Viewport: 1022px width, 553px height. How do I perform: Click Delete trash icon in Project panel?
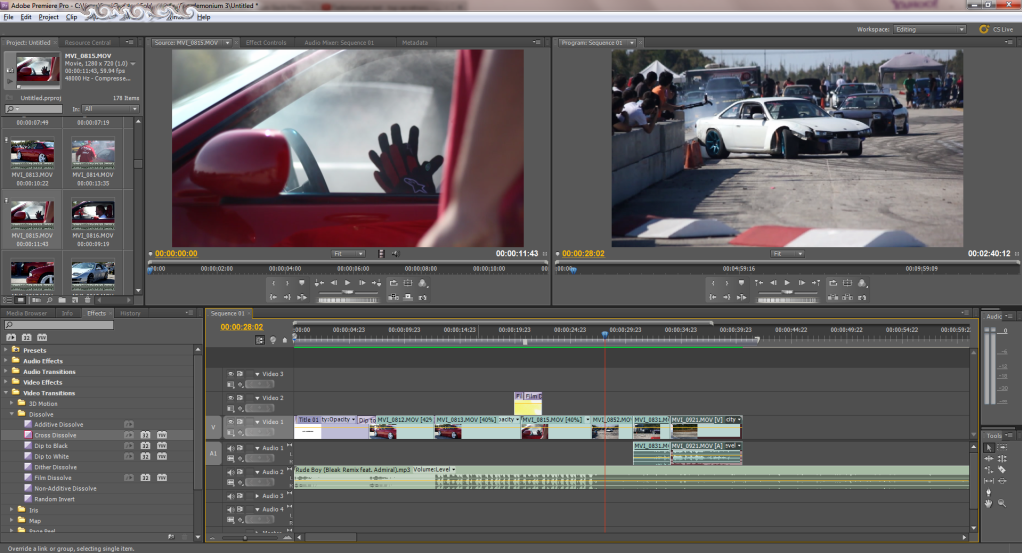coord(87,300)
